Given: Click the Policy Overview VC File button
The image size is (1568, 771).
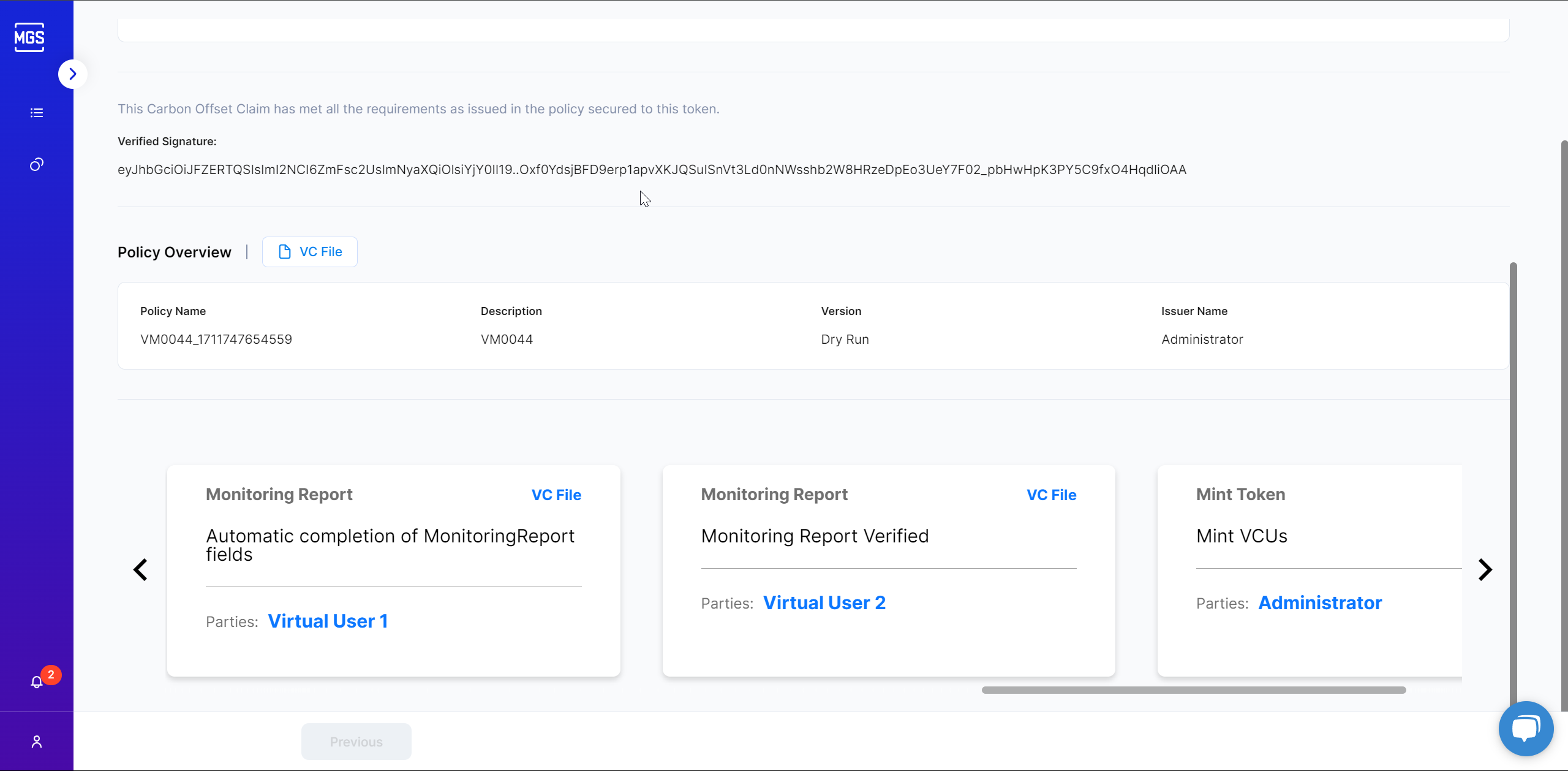Looking at the screenshot, I should tap(310, 252).
